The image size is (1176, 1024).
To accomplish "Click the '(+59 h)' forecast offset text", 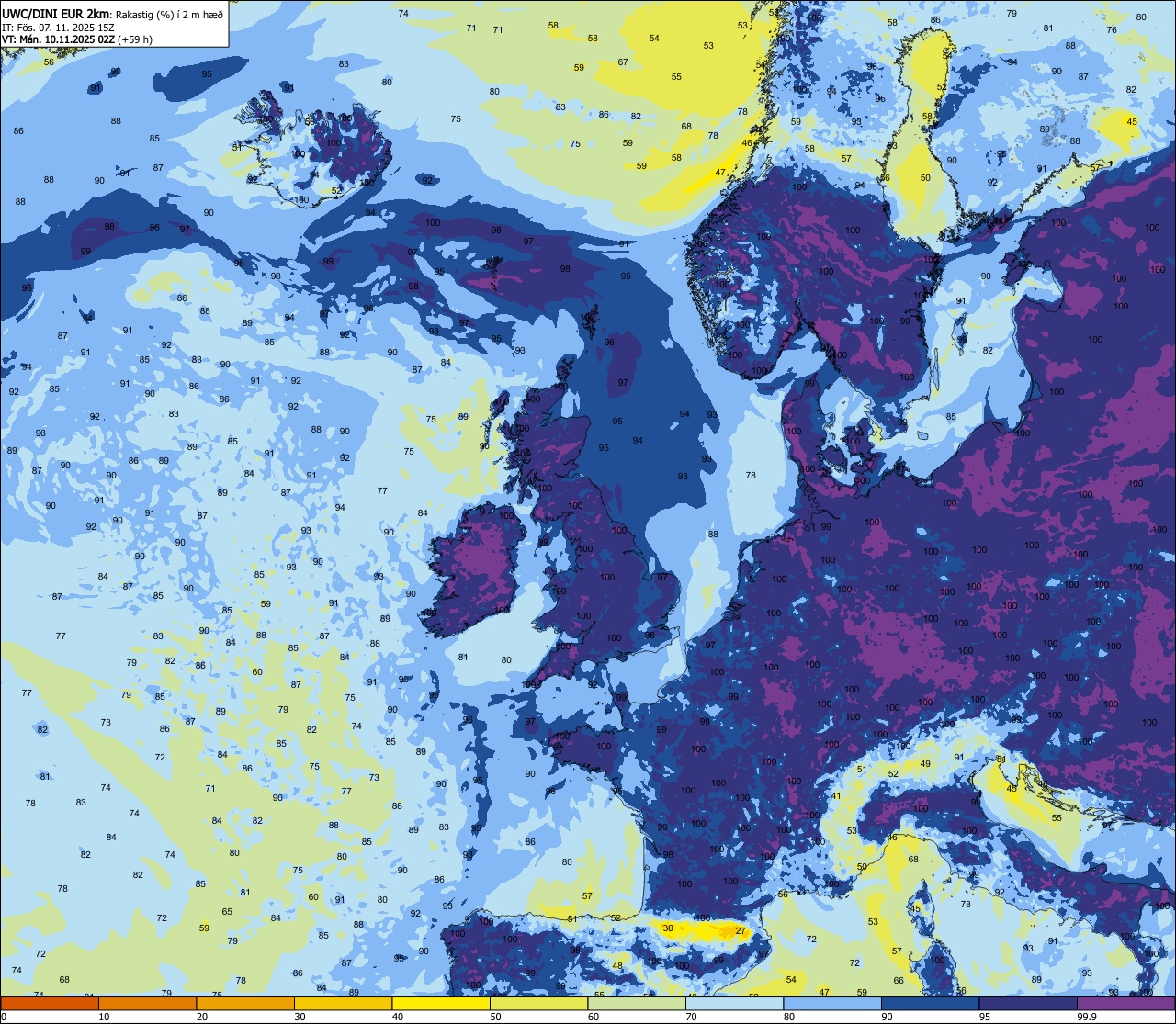I will click(135, 39).
